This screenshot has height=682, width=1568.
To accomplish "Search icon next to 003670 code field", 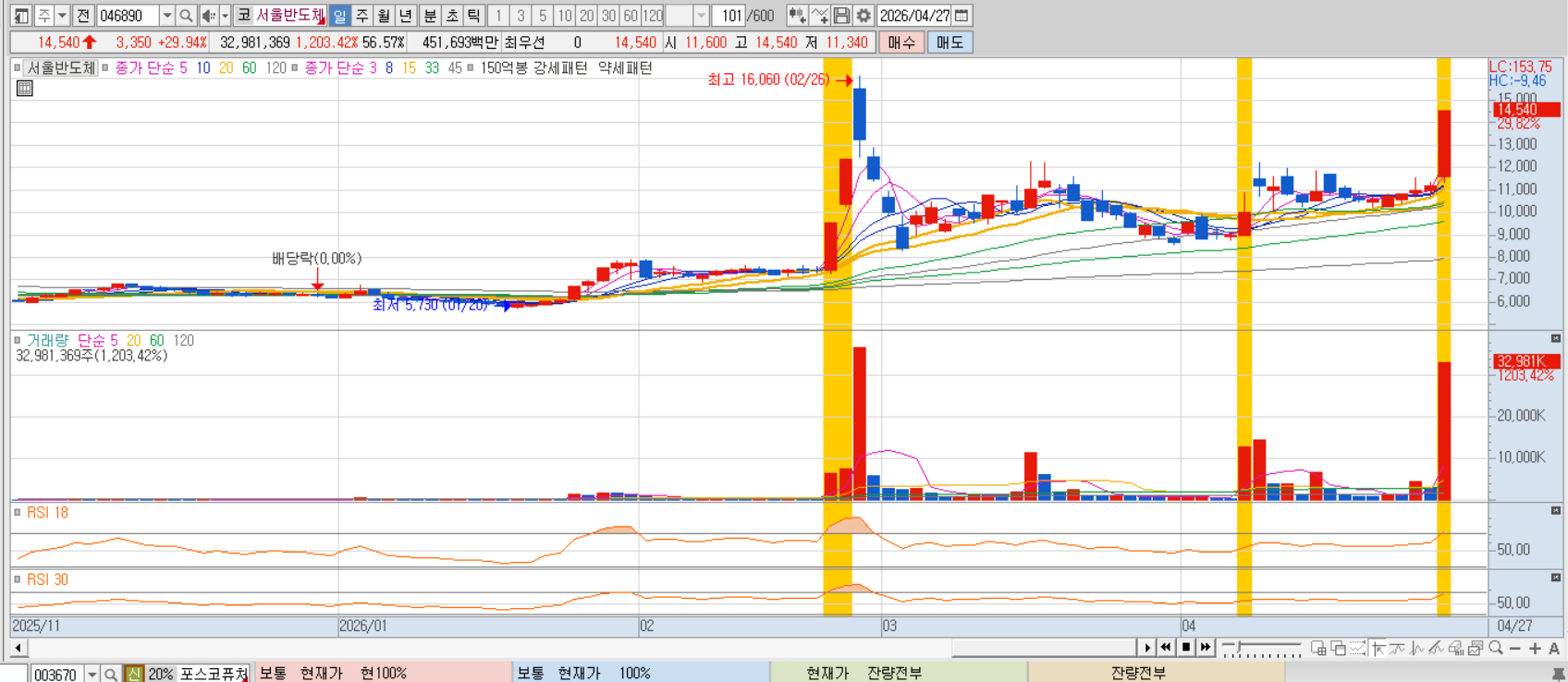I will [x=111, y=674].
